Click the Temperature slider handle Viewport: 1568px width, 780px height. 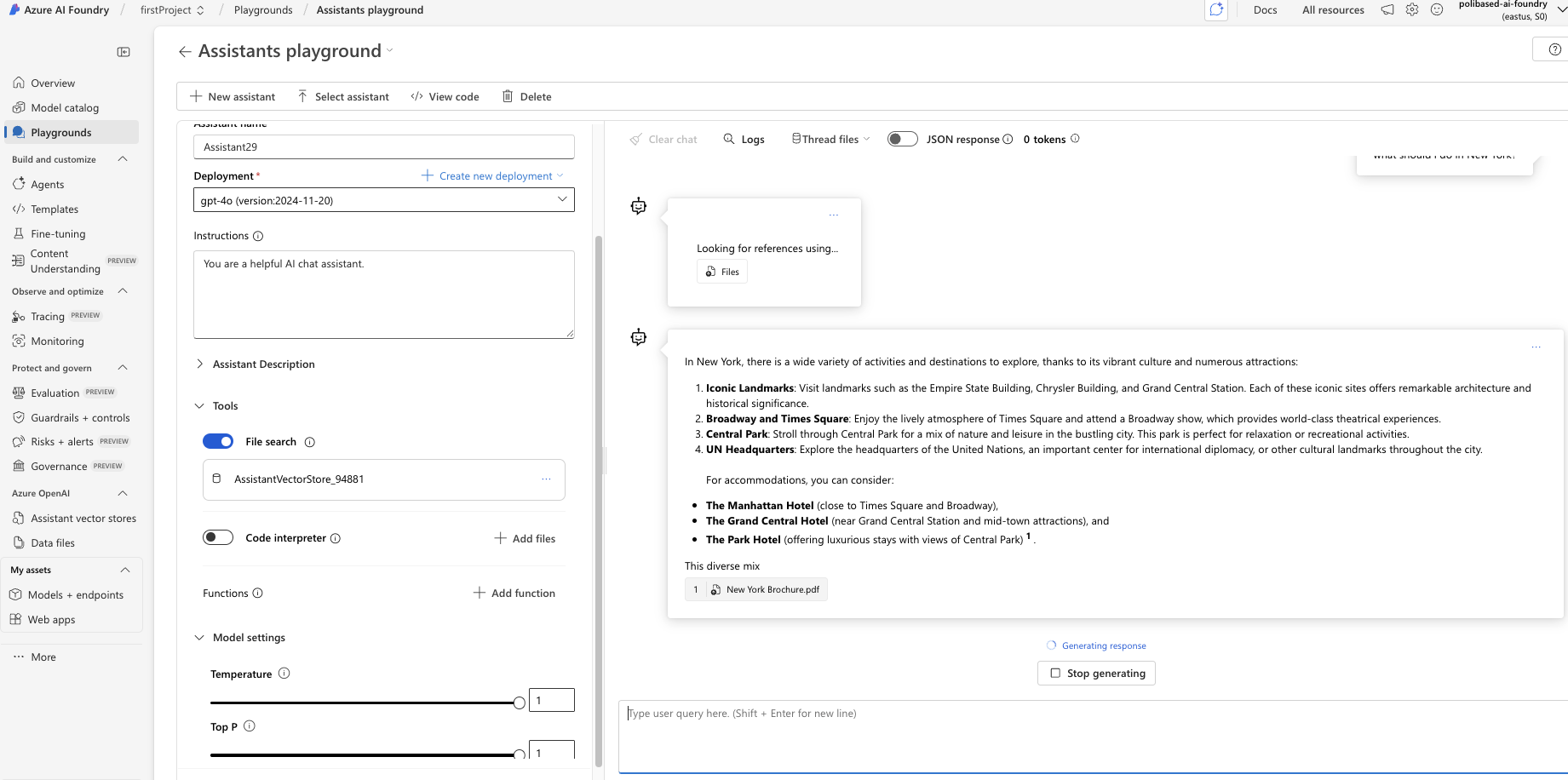click(x=520, y=703)
